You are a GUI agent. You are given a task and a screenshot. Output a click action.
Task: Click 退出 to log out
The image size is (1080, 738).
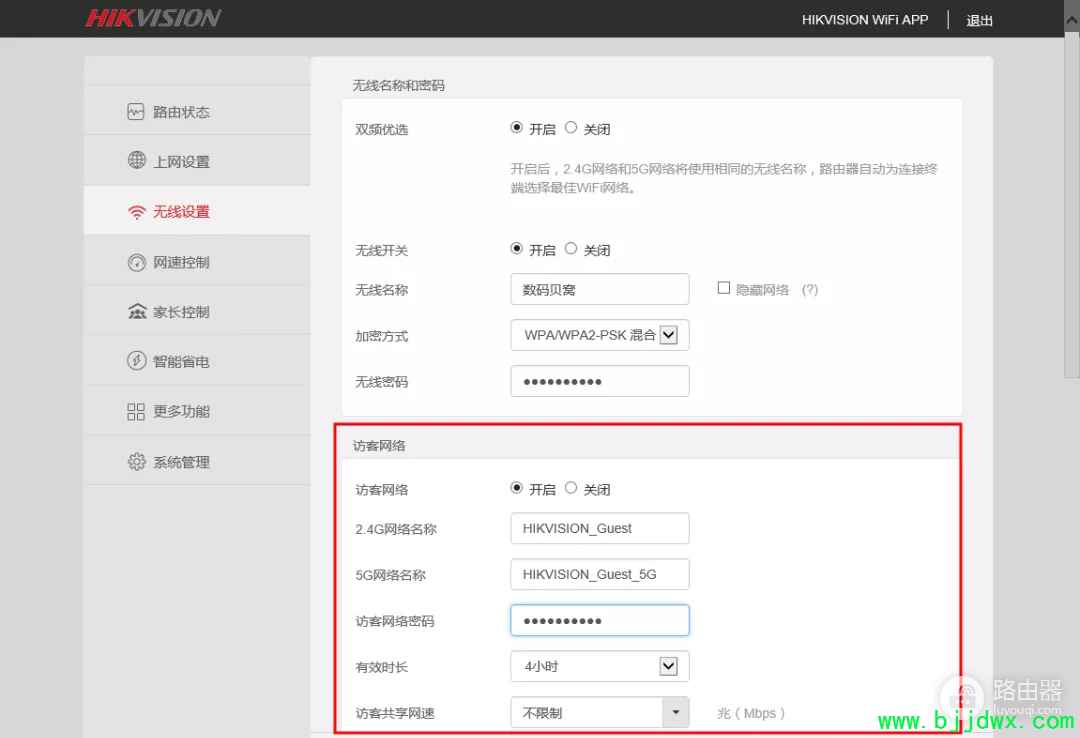pyautogui.click(x=979, y=20)
